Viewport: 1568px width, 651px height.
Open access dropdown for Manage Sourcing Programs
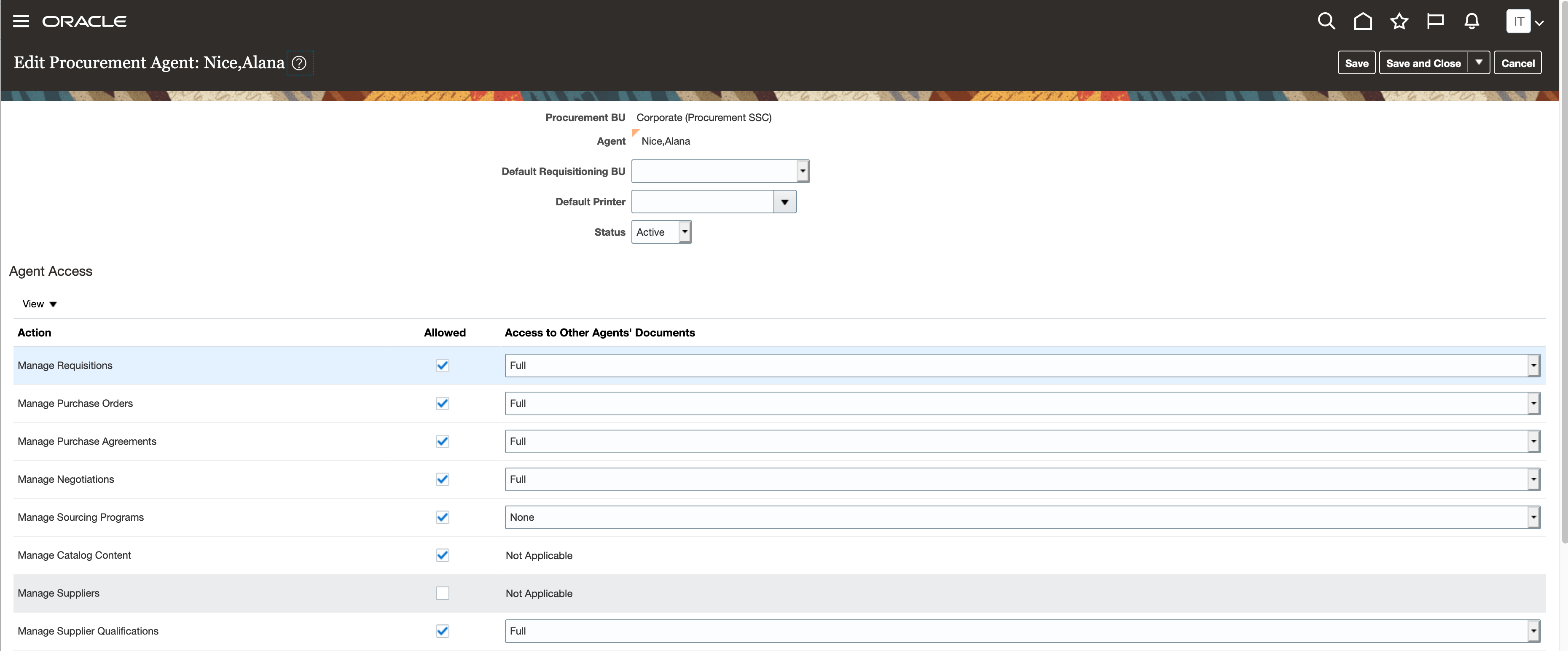click(1533, 517)
